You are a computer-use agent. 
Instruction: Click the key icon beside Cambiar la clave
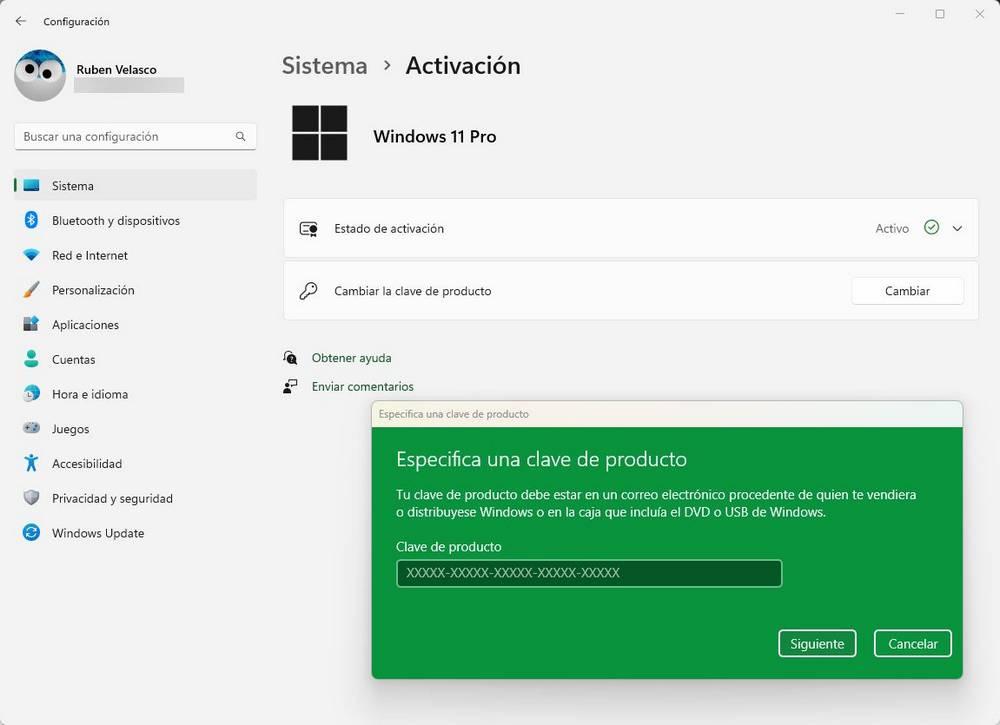click(x=308, y=291)
